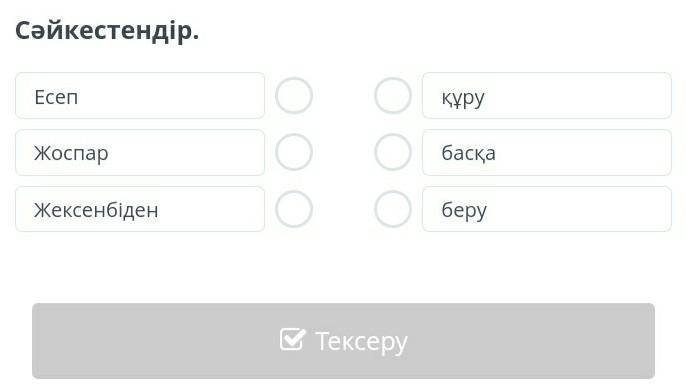
Task: Click the Сәйкестендір heading text
Action: (107, 31)
